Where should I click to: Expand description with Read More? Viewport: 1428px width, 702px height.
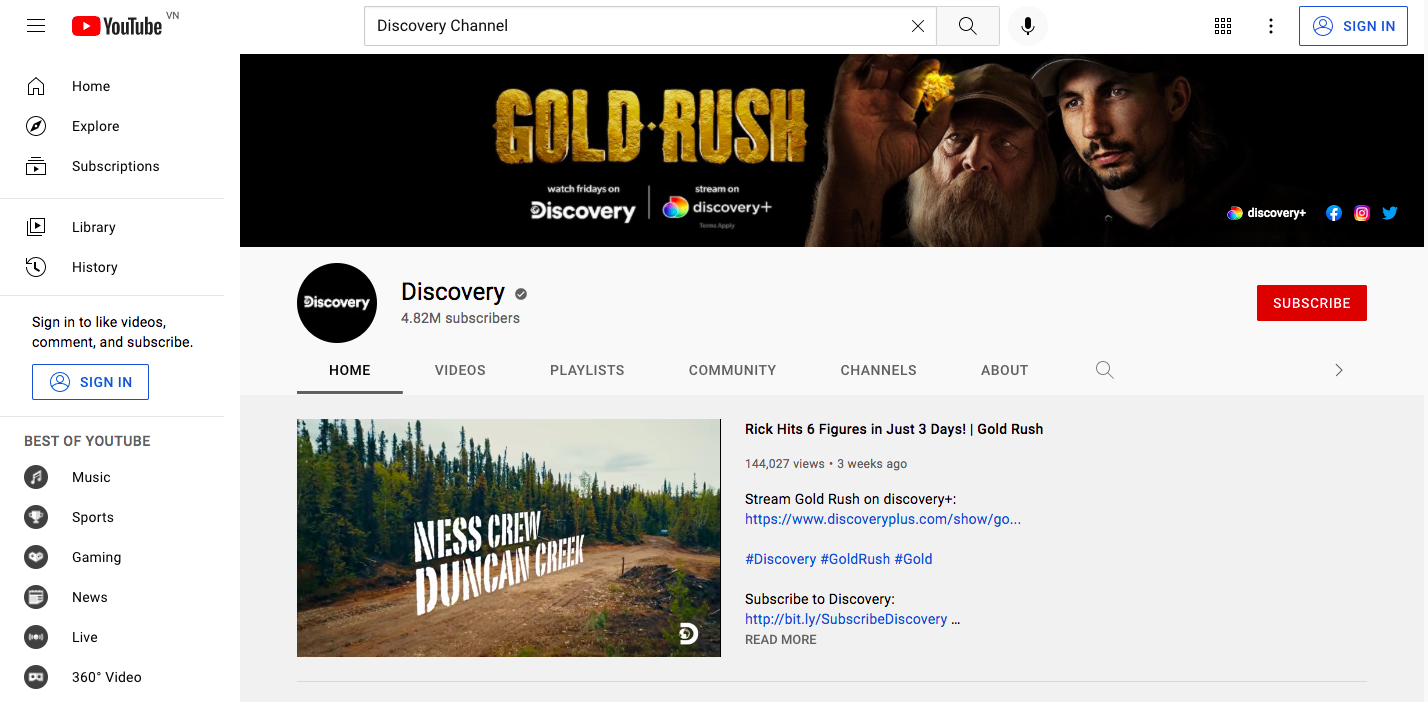(780, 640)
